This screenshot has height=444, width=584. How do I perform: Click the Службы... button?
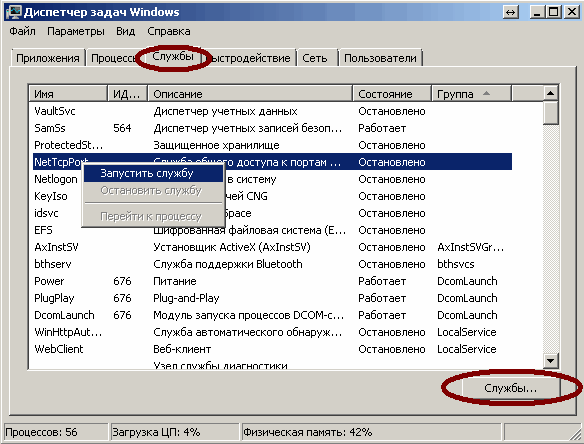click(510, 388)
